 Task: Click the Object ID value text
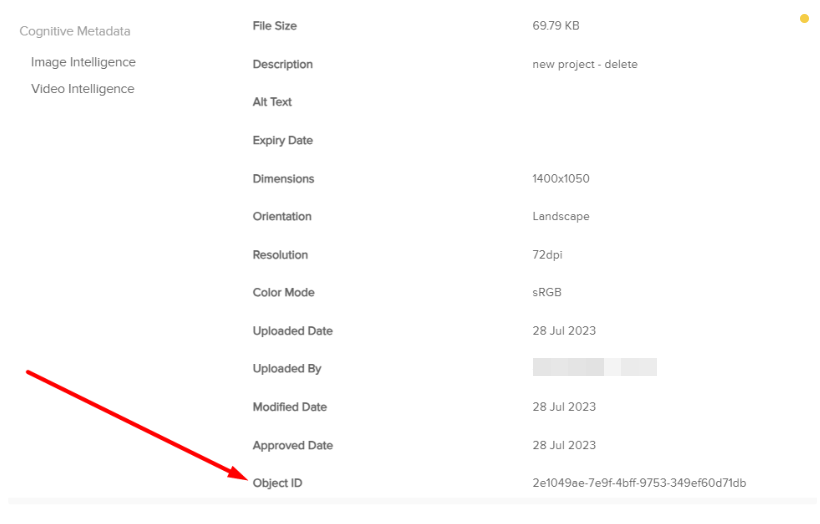point(639,483)
